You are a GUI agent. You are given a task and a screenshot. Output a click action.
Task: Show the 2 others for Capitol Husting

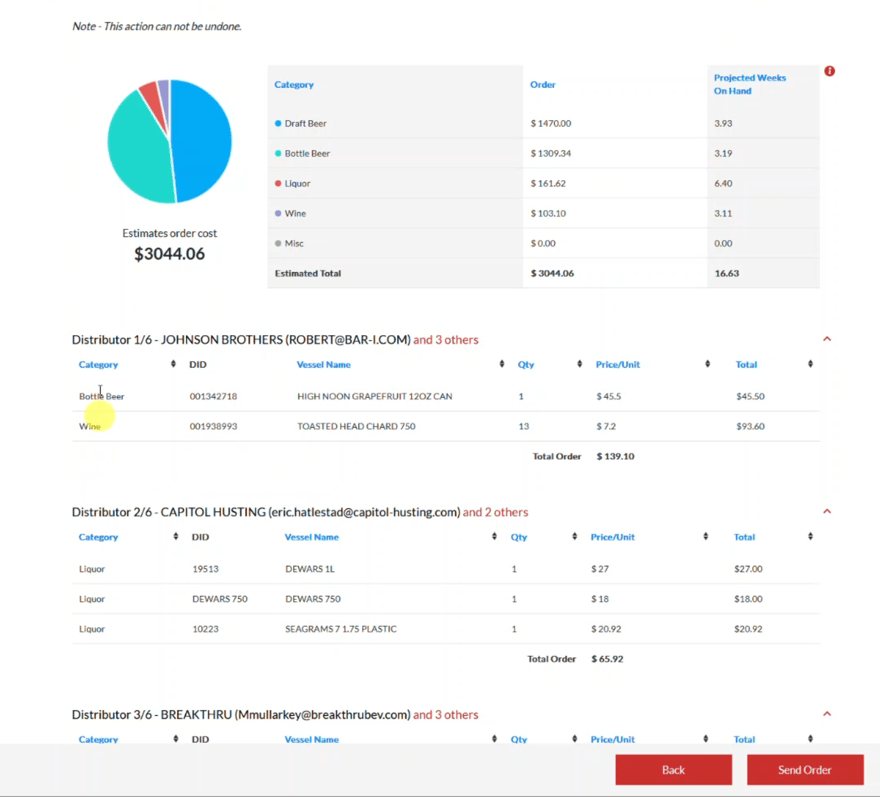(x=495, y=512)
